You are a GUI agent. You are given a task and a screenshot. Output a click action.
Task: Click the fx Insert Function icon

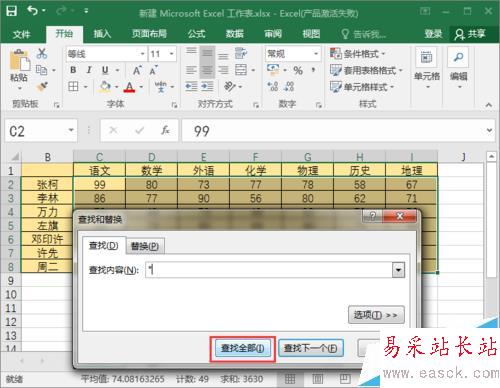165,130
